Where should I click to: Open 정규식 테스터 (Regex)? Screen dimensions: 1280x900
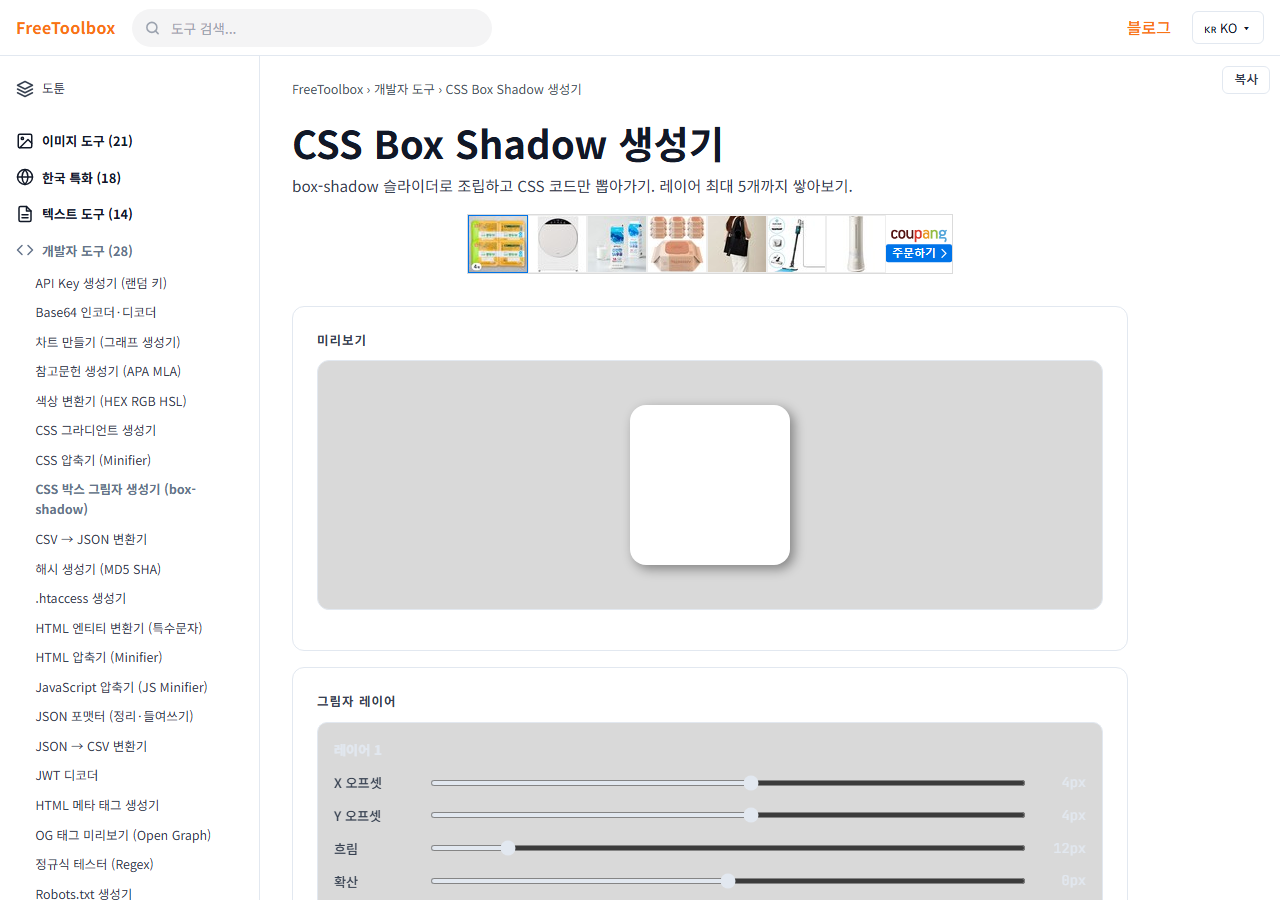pos(94,864)
